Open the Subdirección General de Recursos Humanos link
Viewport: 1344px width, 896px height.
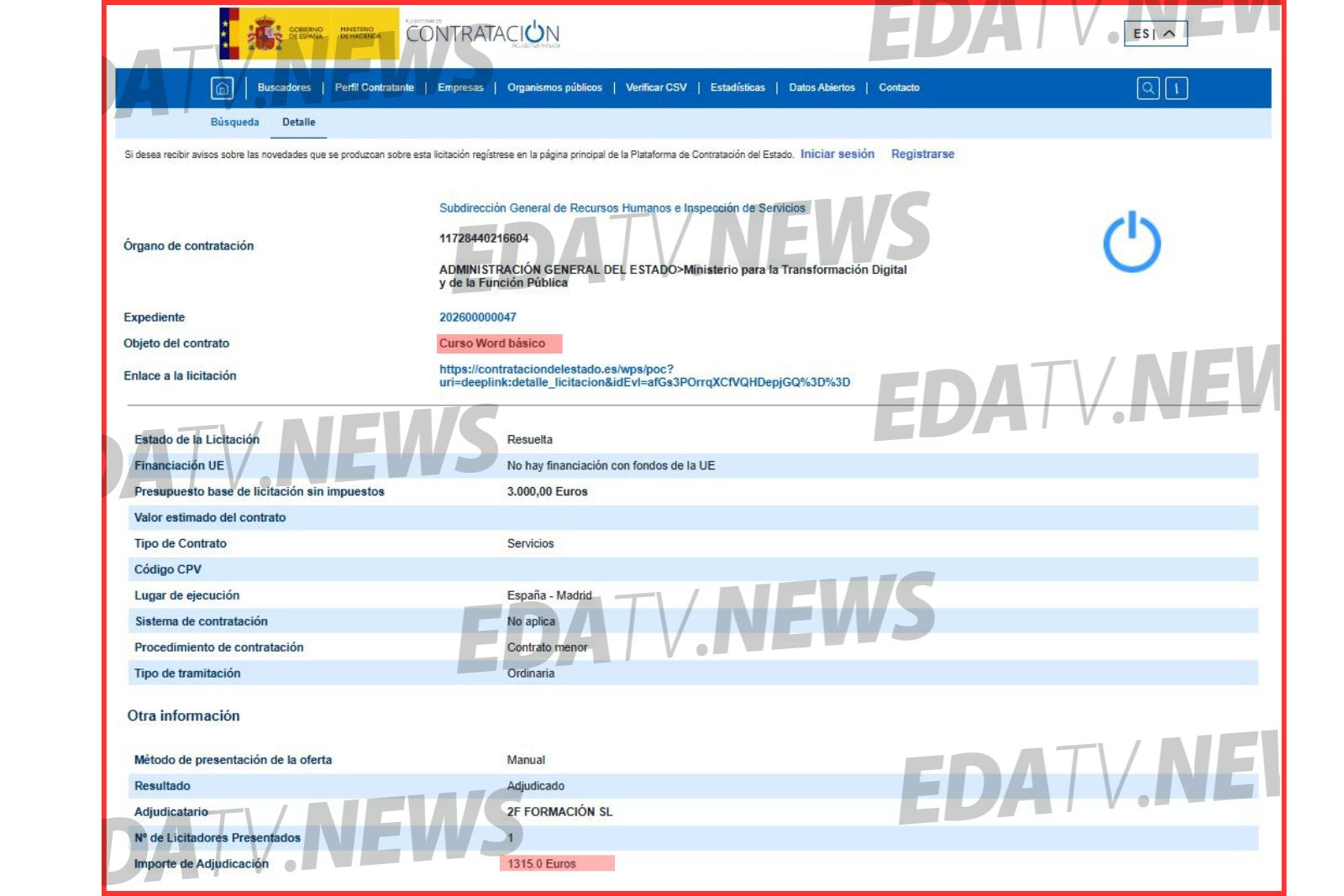pos(622,208)
